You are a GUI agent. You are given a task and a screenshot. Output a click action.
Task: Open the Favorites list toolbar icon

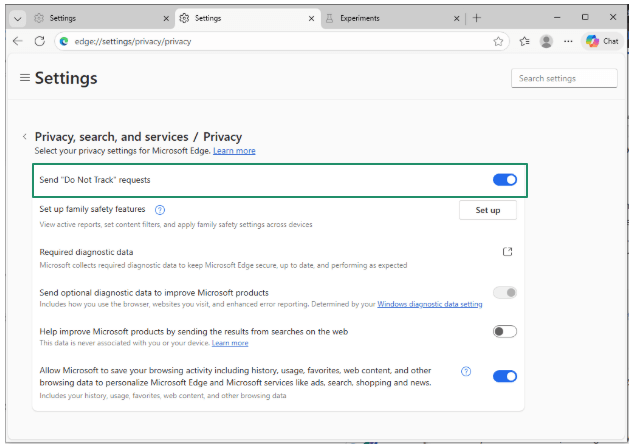(524, 41)
